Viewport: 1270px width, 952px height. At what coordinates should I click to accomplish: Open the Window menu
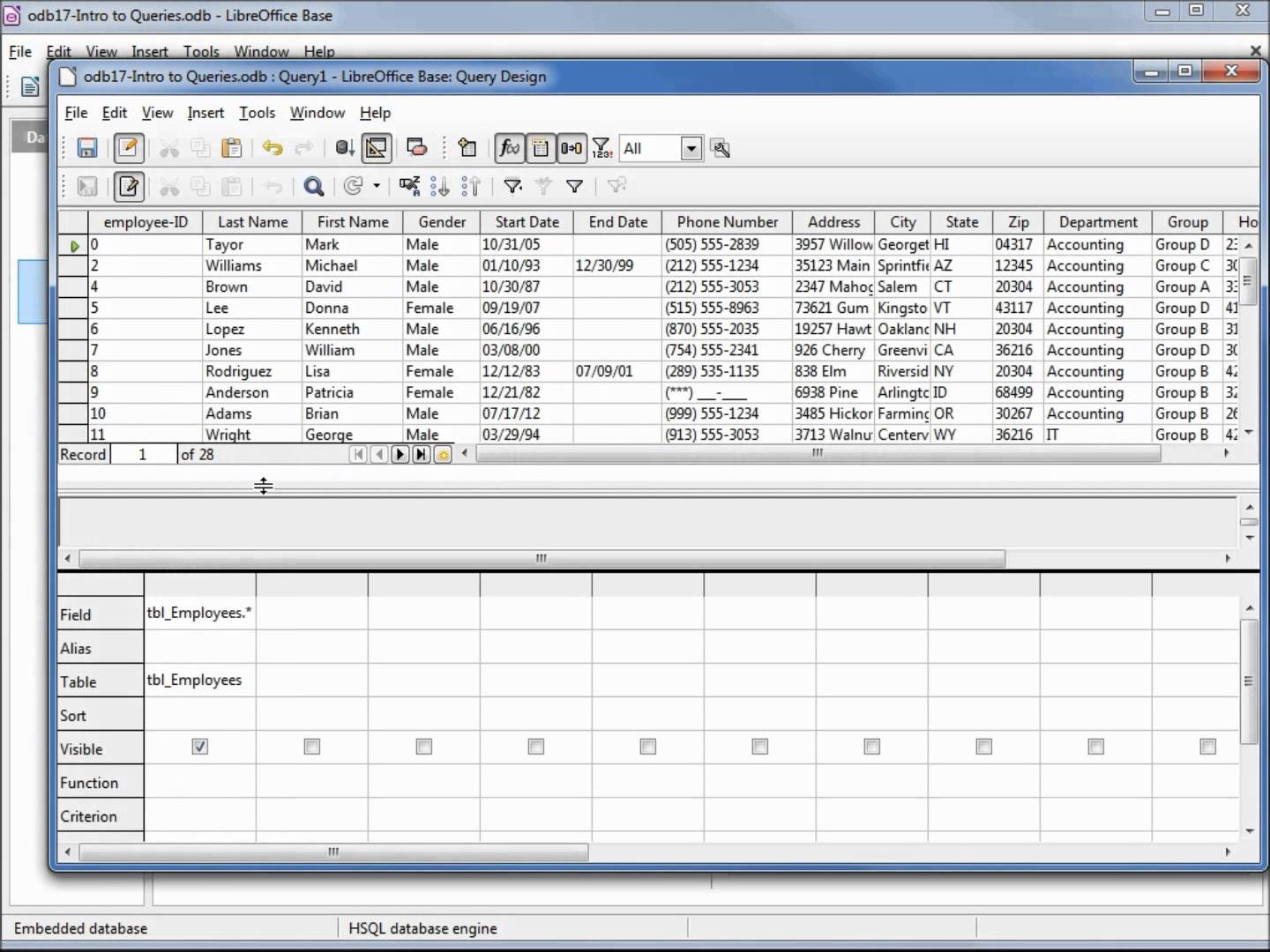coord(317,112)
